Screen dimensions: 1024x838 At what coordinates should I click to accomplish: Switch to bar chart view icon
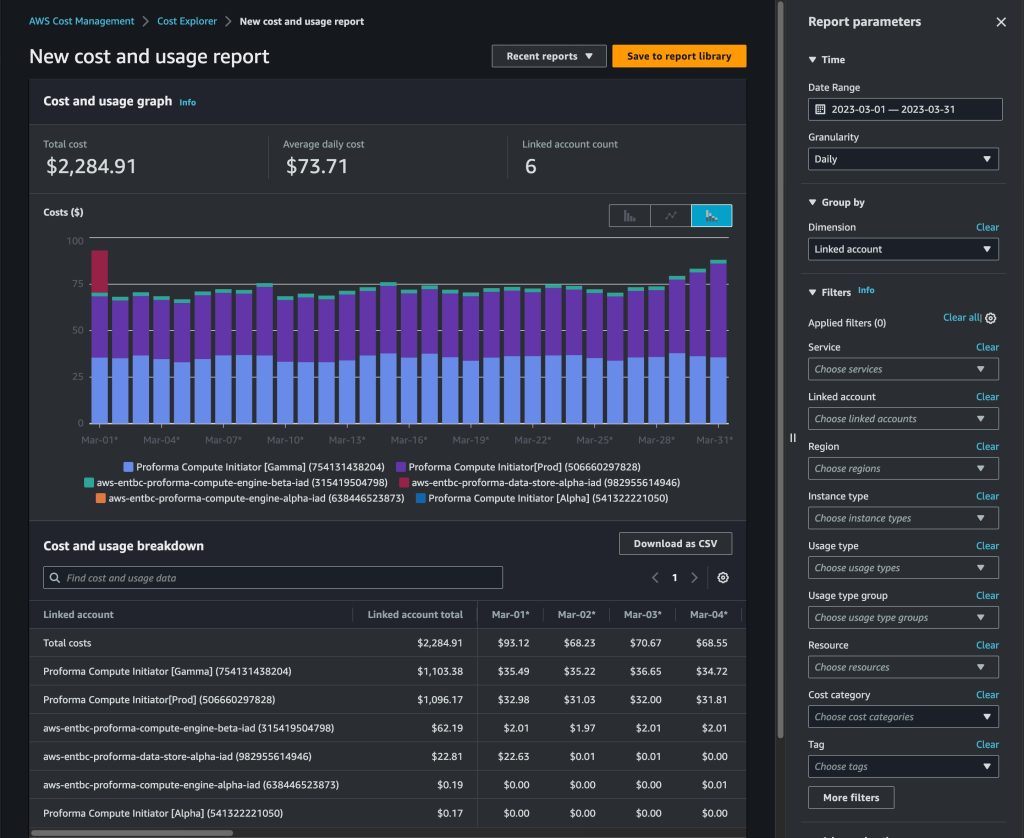(630, 216)
